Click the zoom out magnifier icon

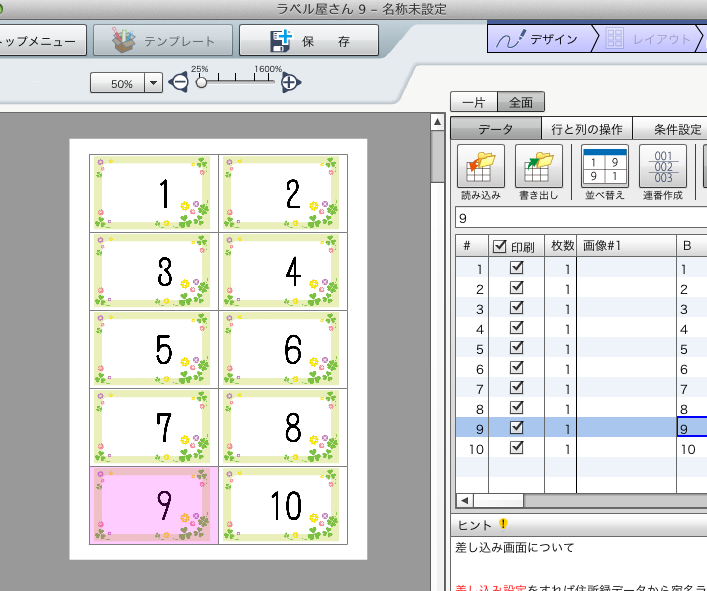(x=178, y=83)
